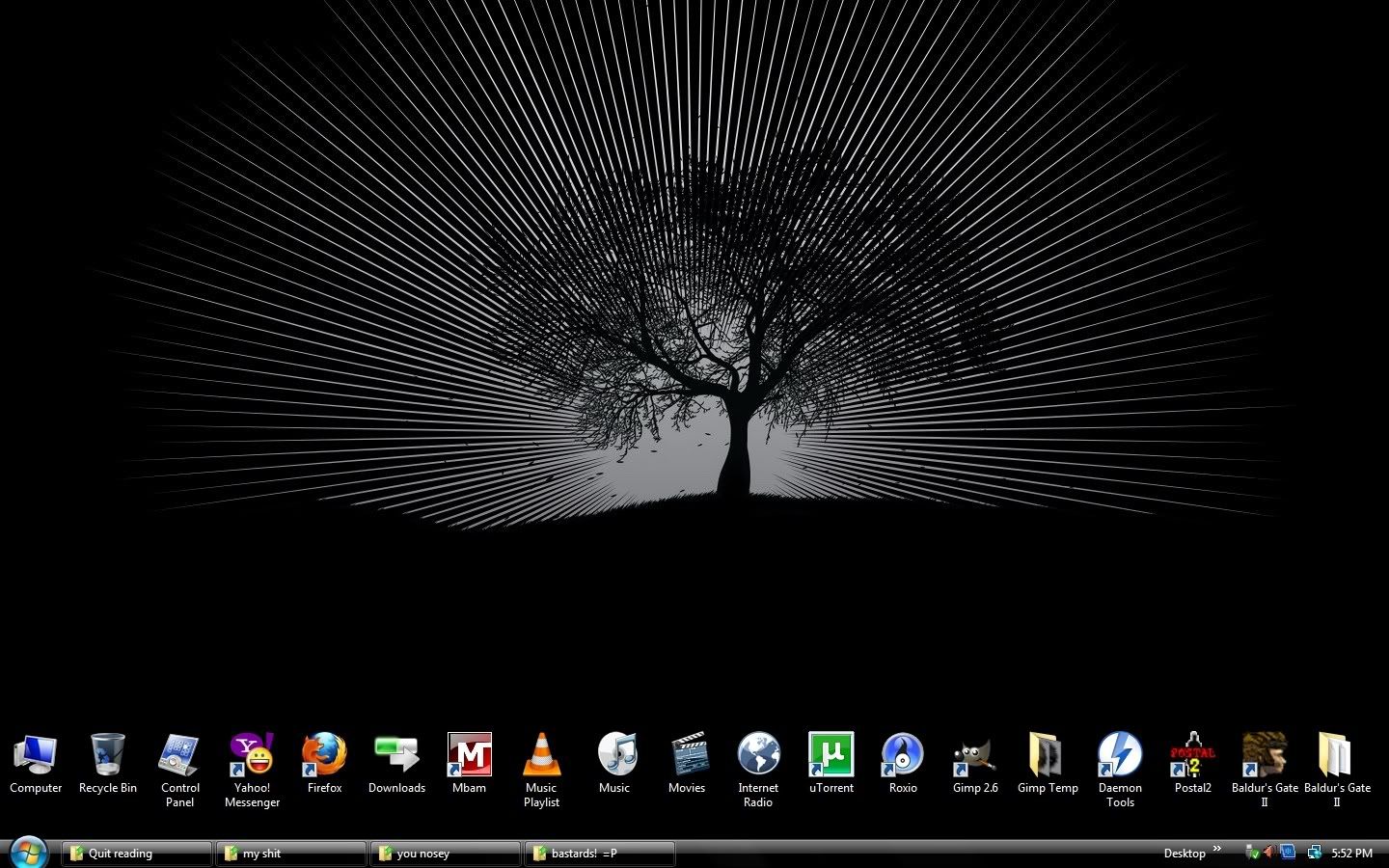Click the Windows Start orb
This screenshot has width=1389, height=868.
click(x=28, y=853)
